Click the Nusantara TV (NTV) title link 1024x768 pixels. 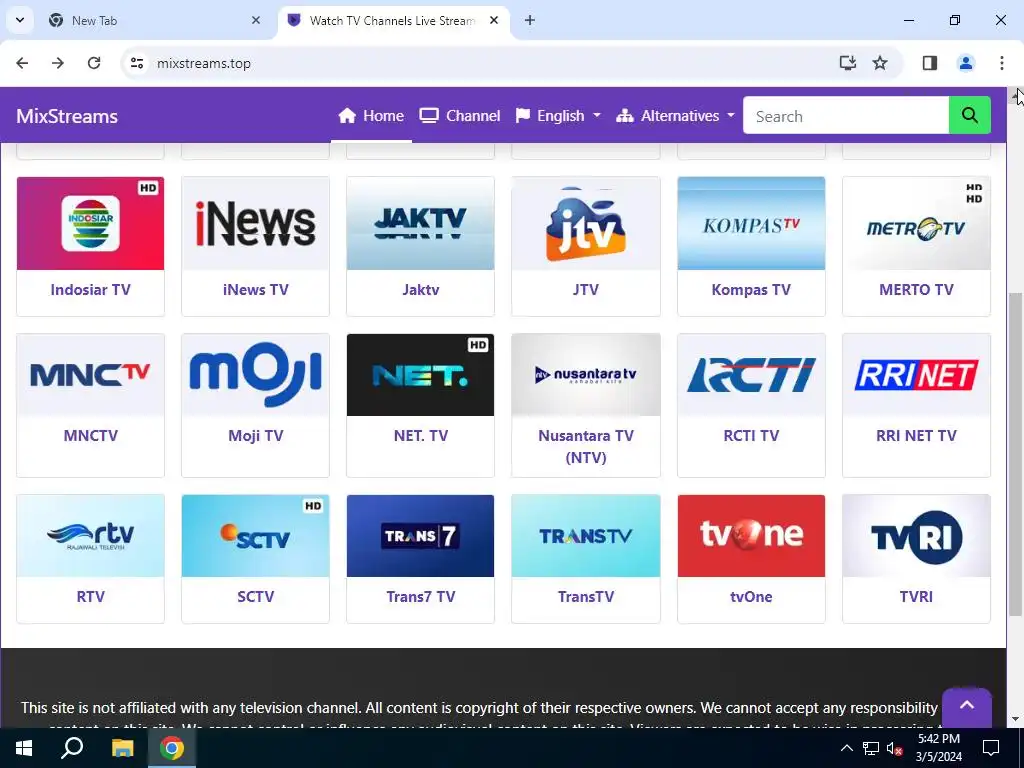pyautogui.click(x=586, y=447)
